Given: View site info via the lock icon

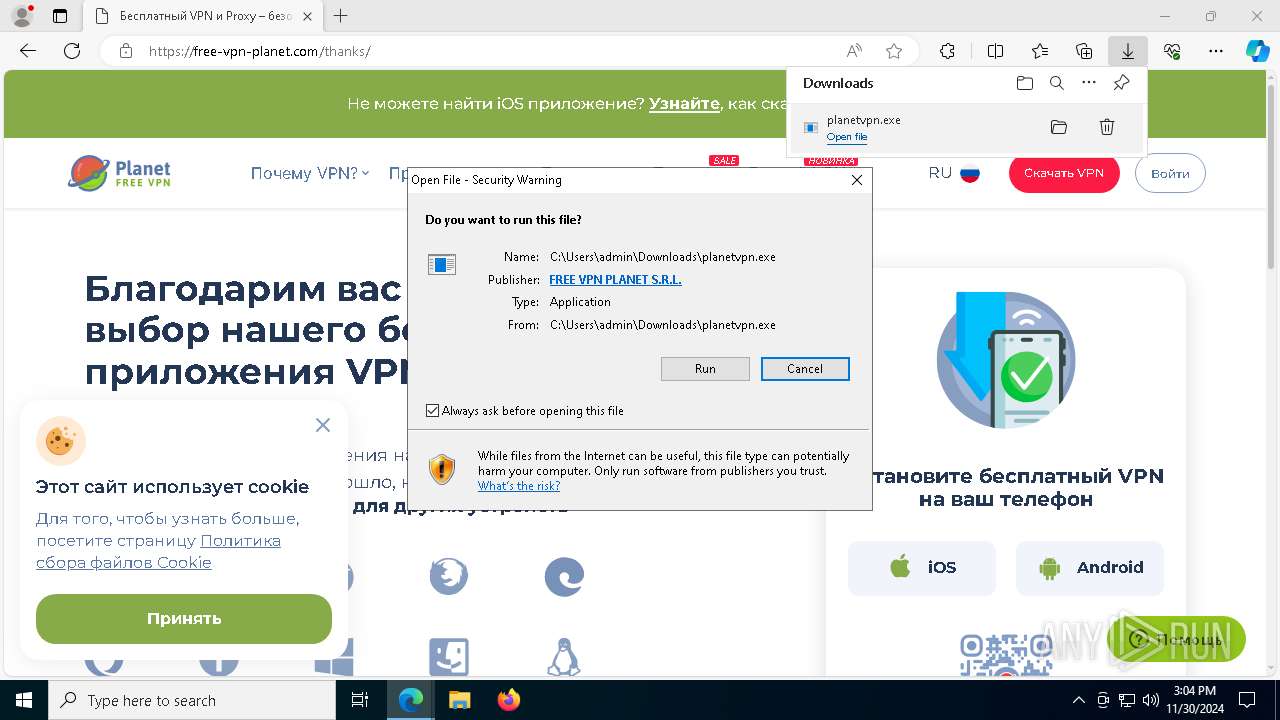Looking at the screenshot, I should coord(126,51).
